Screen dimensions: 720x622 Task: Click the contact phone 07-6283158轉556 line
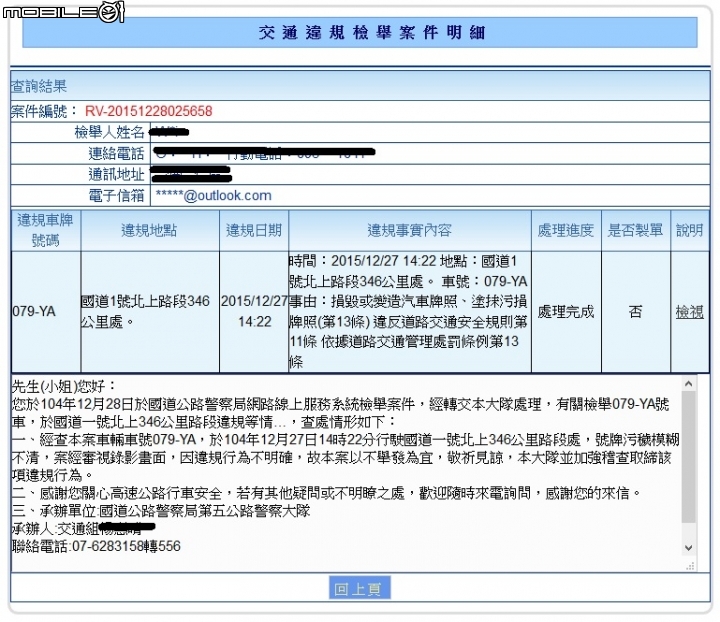pos(96,546)
